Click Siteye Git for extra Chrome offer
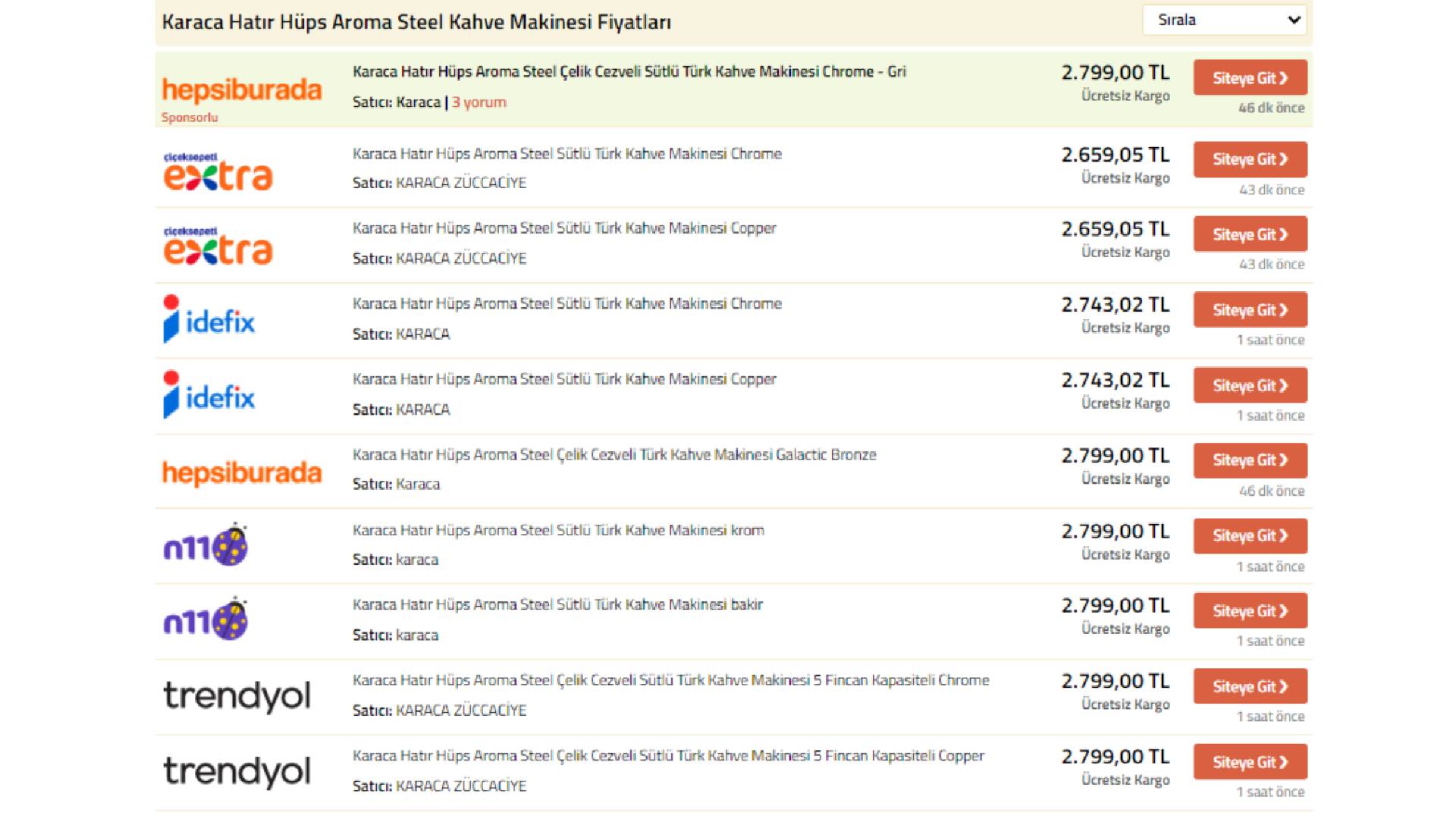Viewport: 1456px width, 819px height. pyautogui.click(x=1250, y=159)
